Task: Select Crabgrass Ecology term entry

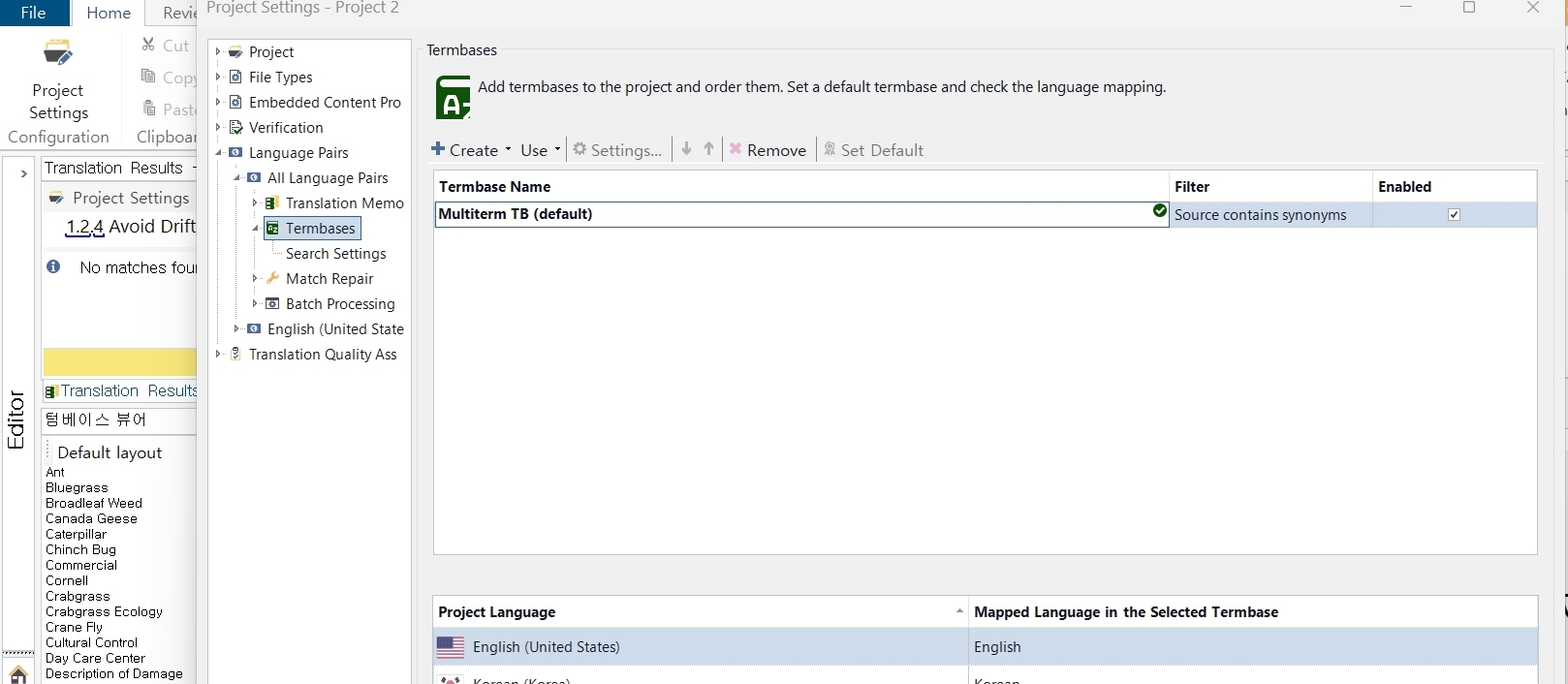Action: [x=104, y=612]
